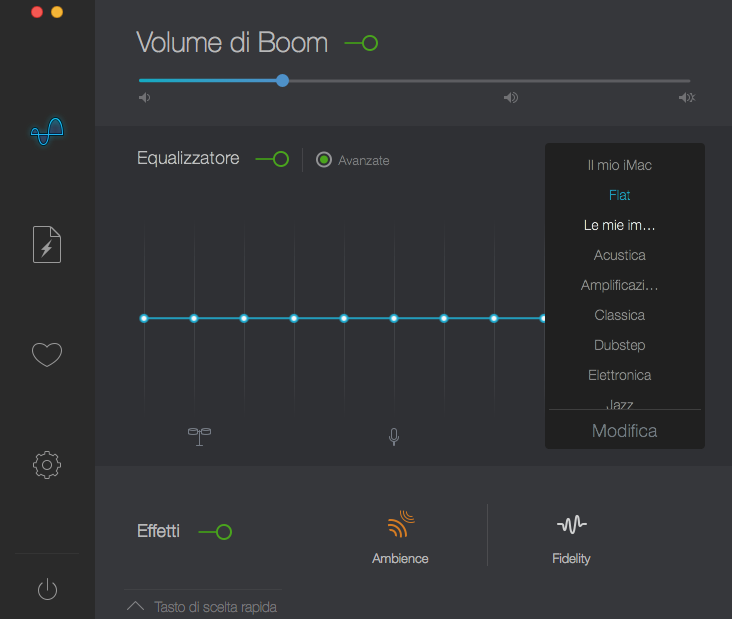Click the drums icon below equalizer
Viewport: 732px width, 619px height.
click(199, 436)
